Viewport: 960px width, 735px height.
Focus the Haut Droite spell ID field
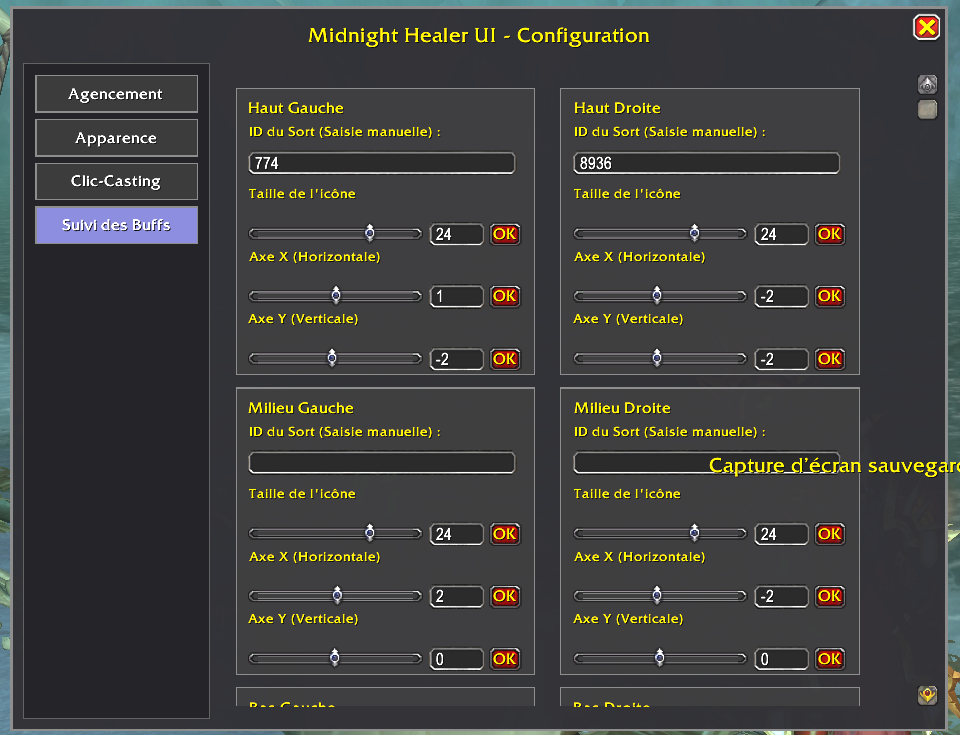(x=706, y=163)
